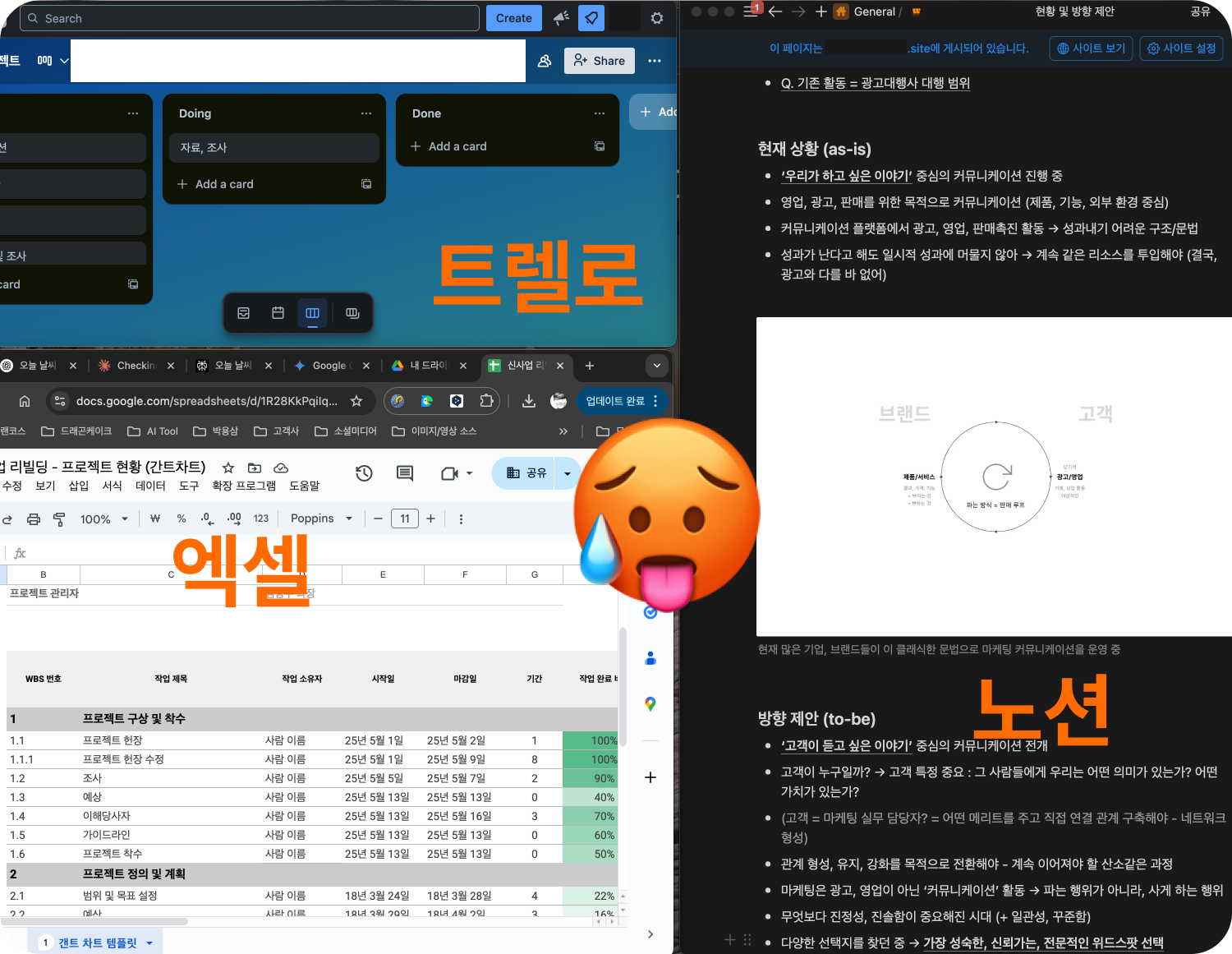The width and height of the screenshot is (1232, 954).
Task: Click Trello Share button
Action: 600,61
